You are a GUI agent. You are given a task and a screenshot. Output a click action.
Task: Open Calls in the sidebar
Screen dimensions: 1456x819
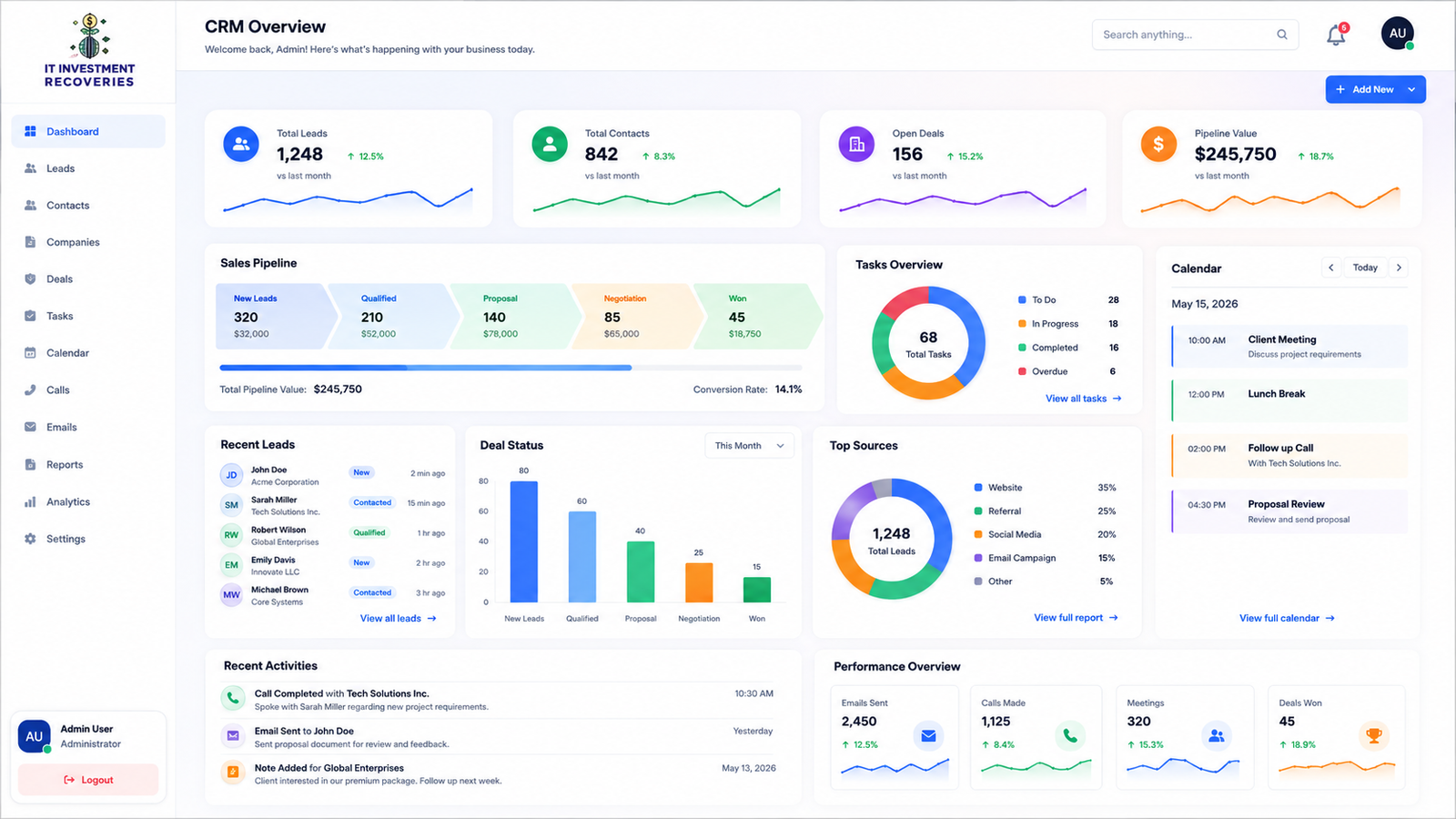click(x=88, y=390)
